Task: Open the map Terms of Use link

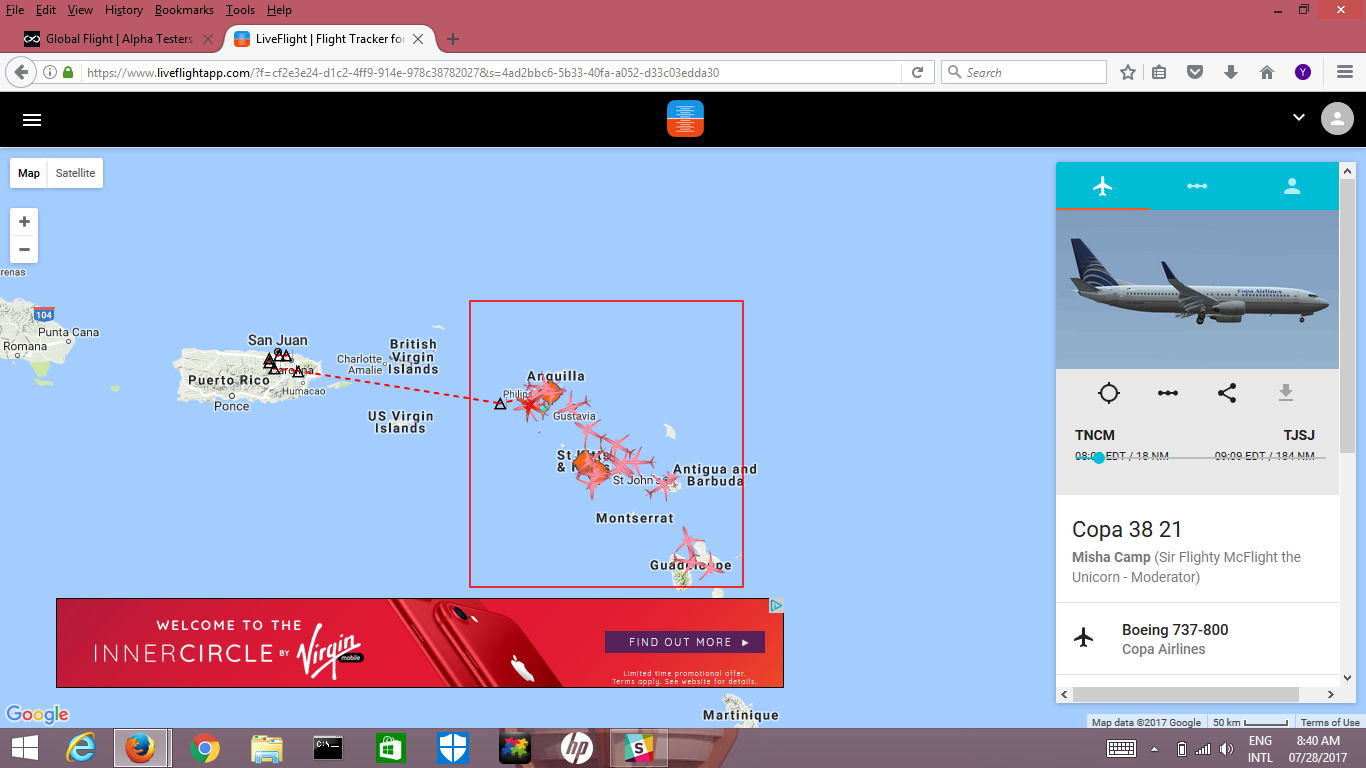Action: [x=1330, y=722]
